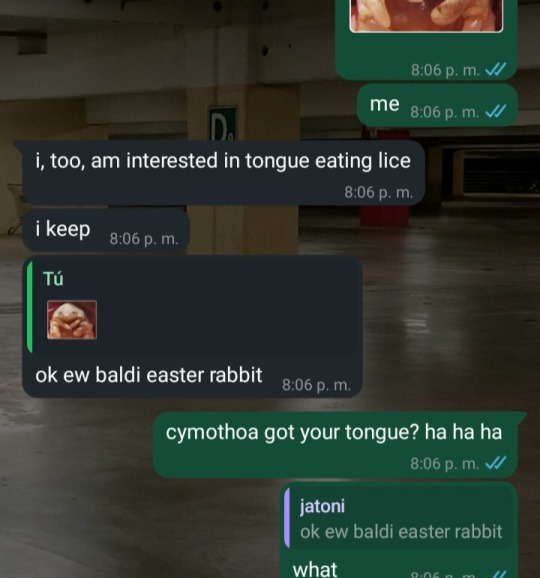Tap read ticks on cymothoa message
Image resolution: width=540 pixels, height=578 pixels.
[496, 463]
